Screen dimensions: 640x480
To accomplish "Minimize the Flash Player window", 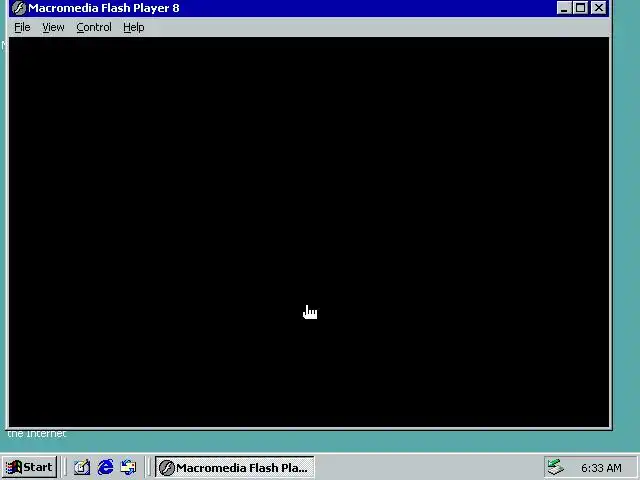I will click(x=563, y=8).
